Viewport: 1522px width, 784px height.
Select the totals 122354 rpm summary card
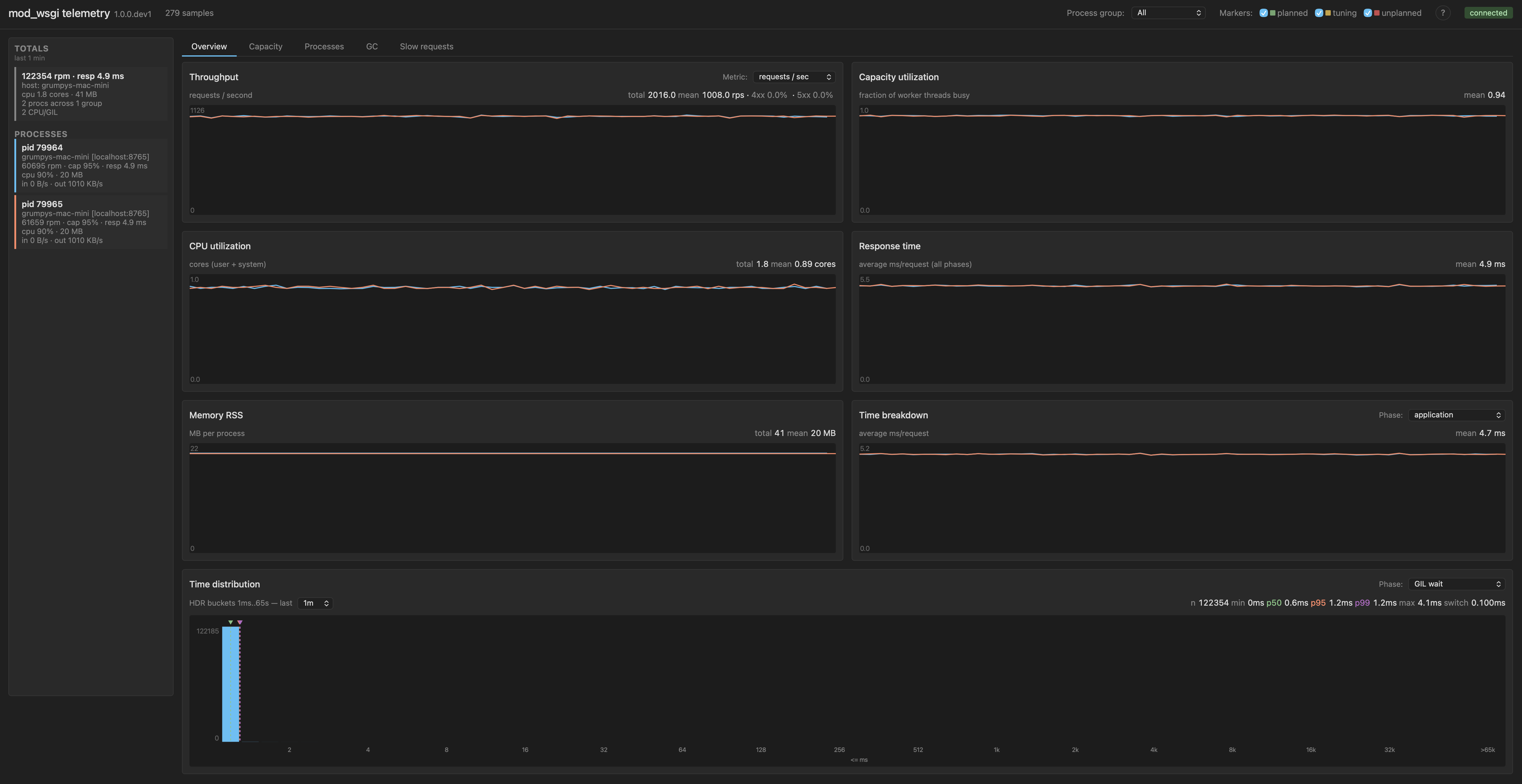point(91,94)
